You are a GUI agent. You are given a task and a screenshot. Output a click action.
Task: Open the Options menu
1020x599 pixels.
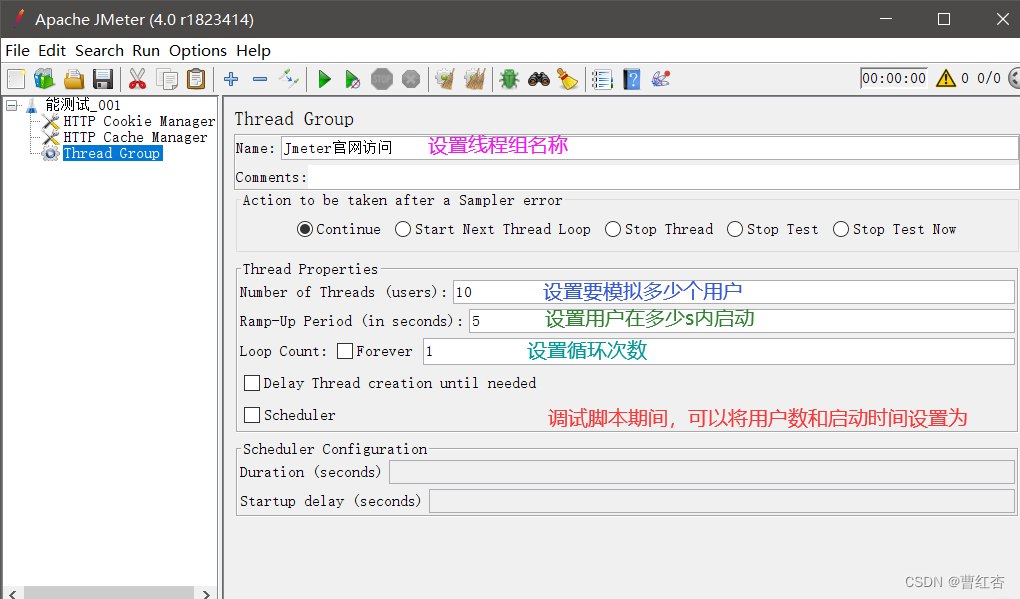(198, 51)
